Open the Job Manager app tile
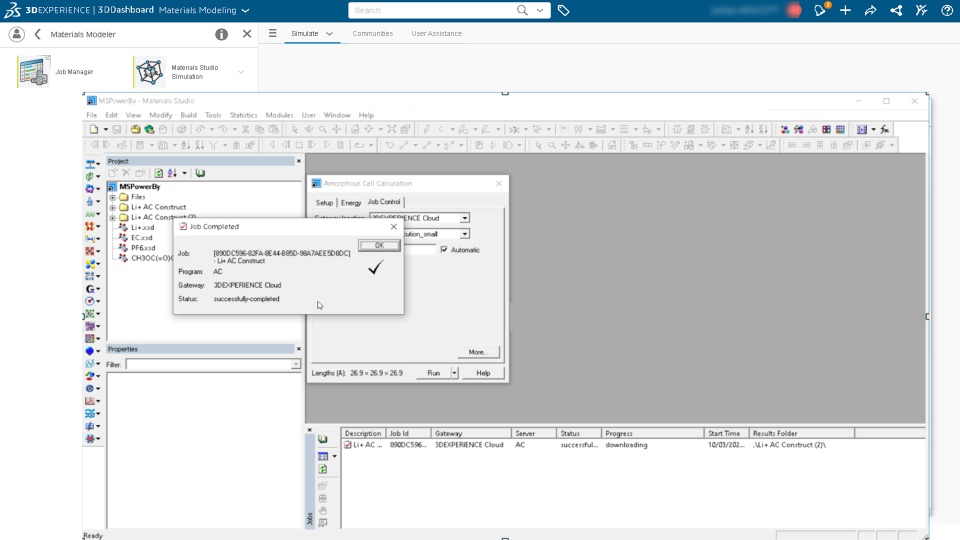This screenshot has height=540, width=960. [x=56, y=72]
